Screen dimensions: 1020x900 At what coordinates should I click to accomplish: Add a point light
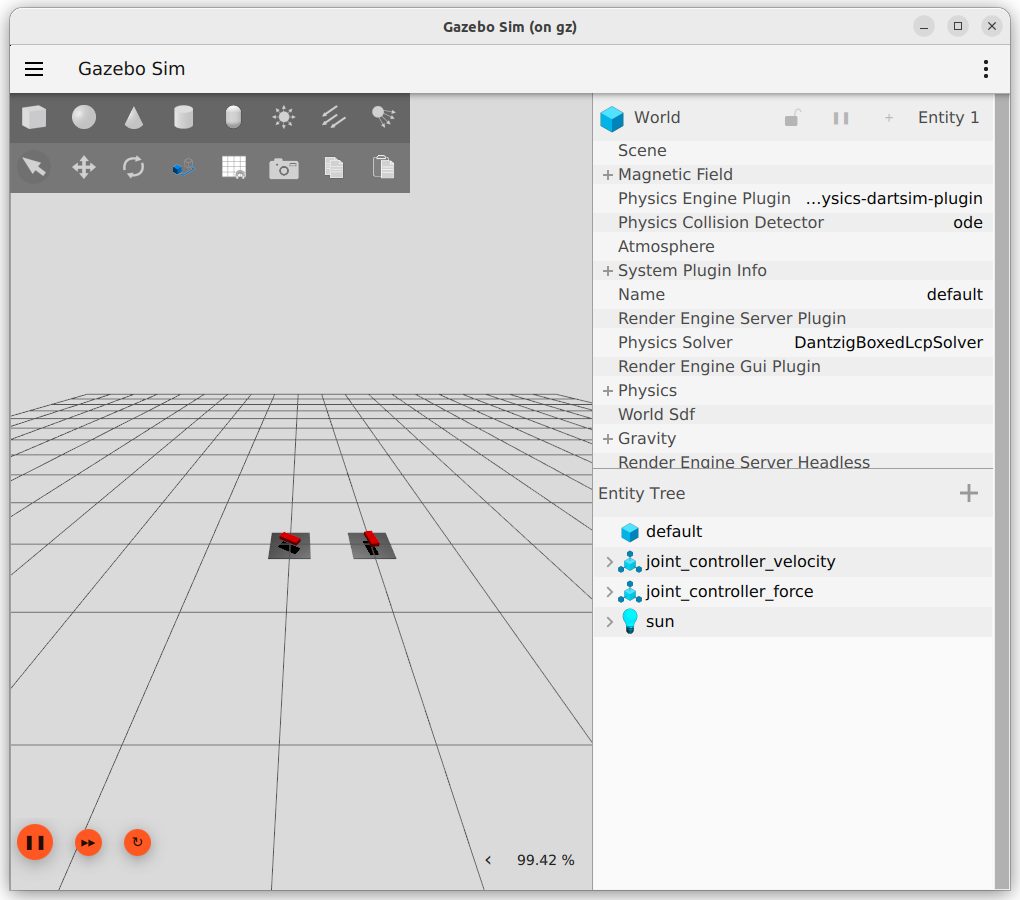284,118
